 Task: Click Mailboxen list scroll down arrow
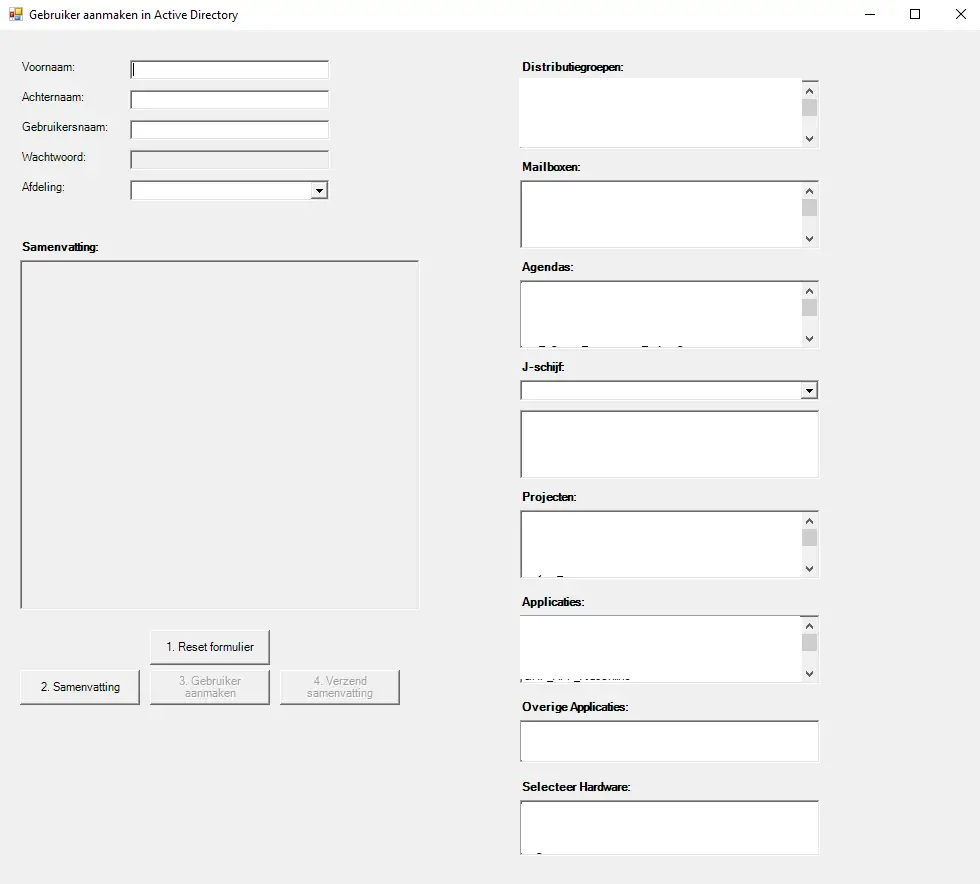click(809, 239)
